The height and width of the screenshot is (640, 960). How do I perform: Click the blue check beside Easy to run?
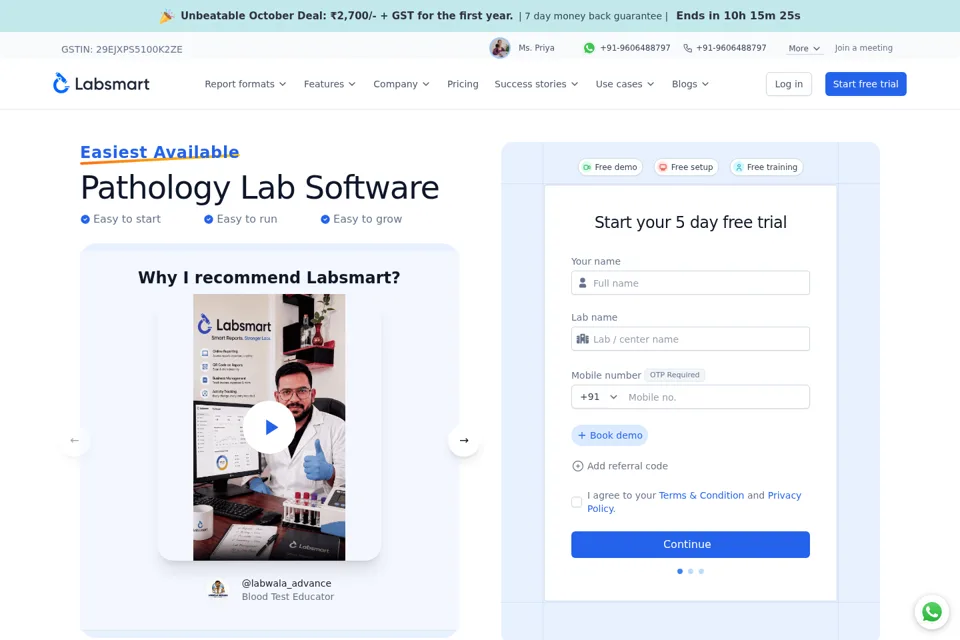tap(208, 219)
